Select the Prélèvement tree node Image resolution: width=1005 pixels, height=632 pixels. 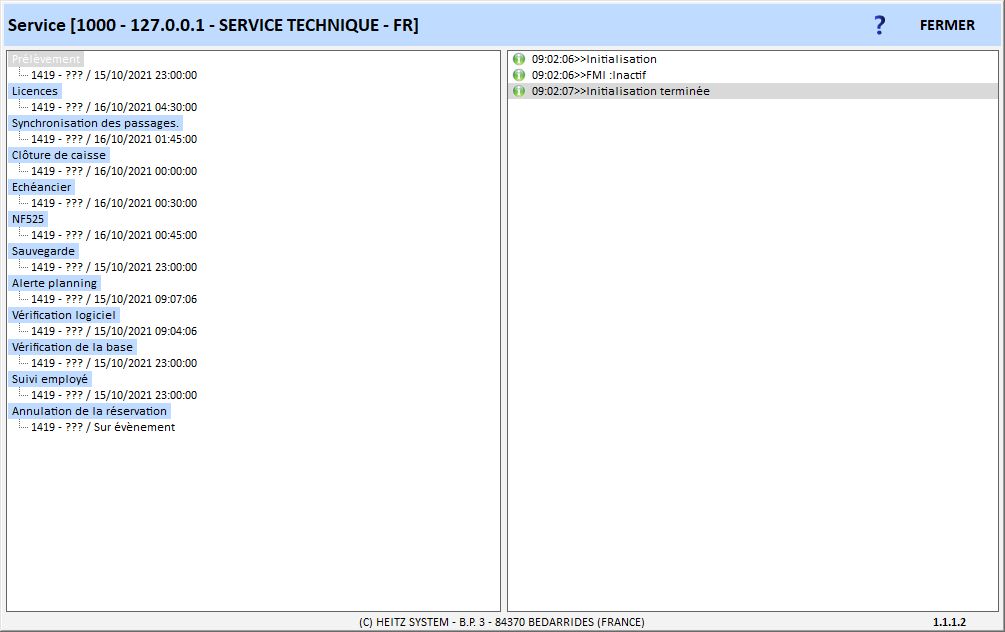(46, 59)
